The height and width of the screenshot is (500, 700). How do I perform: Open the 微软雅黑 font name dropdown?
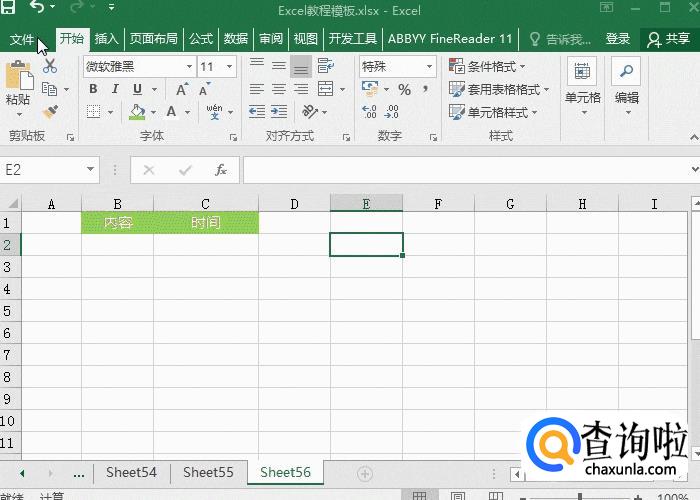click(189, 67)
